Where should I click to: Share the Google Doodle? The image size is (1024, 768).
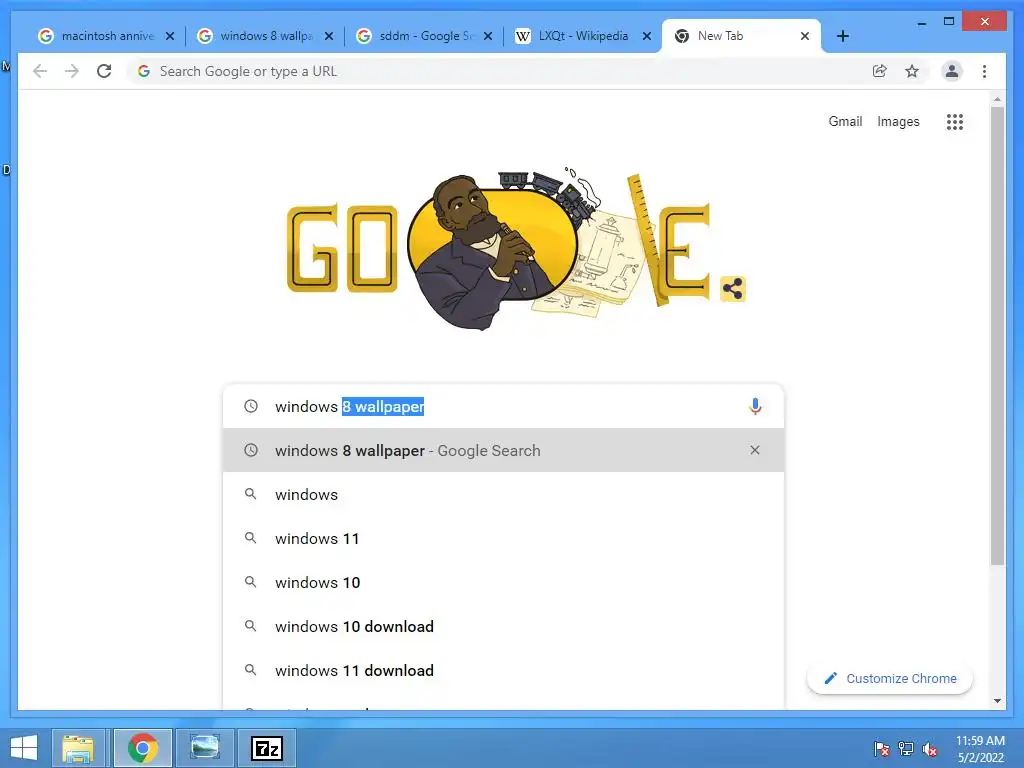coord(733,289)
